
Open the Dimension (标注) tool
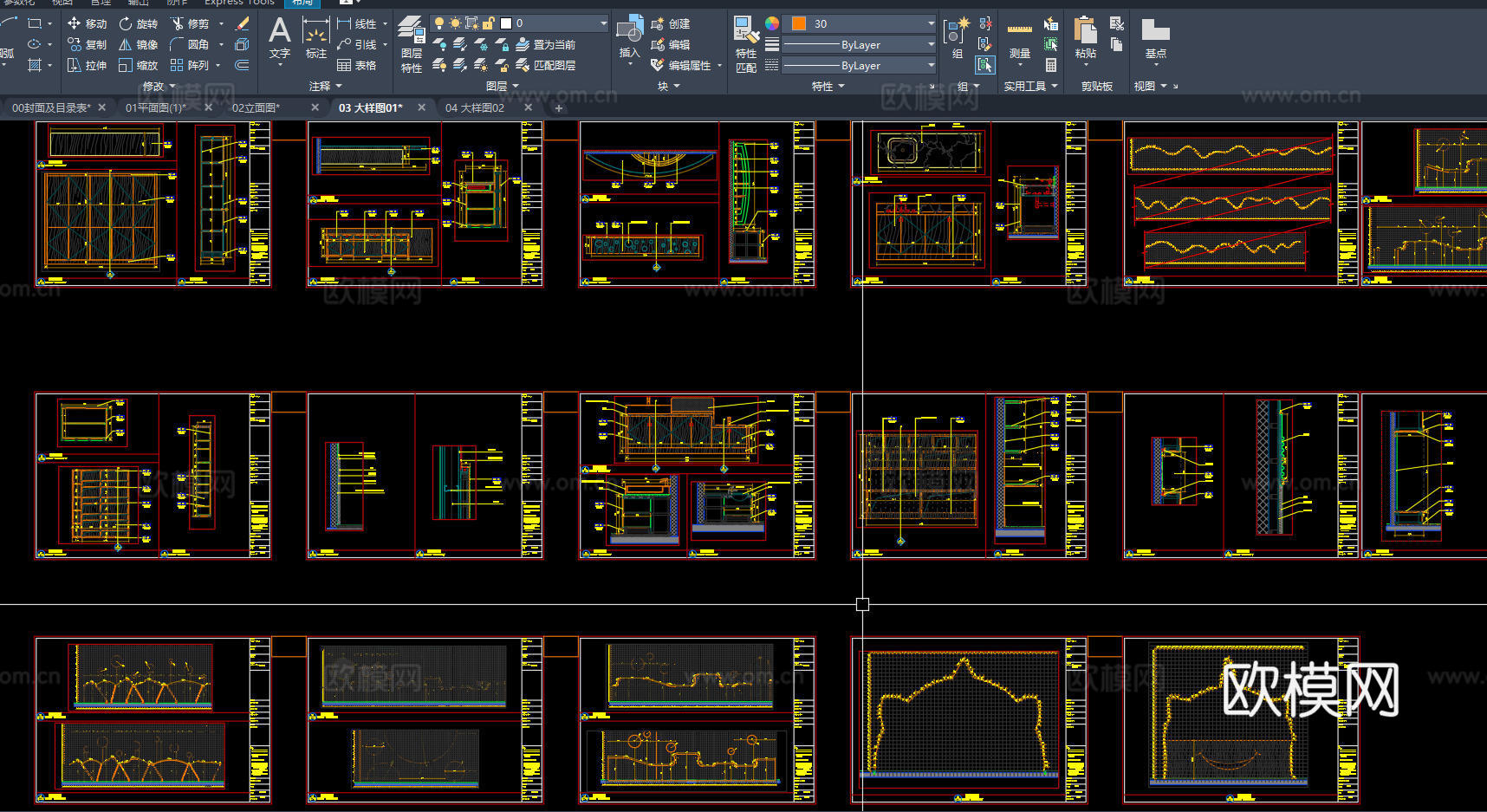coord(315,38)
